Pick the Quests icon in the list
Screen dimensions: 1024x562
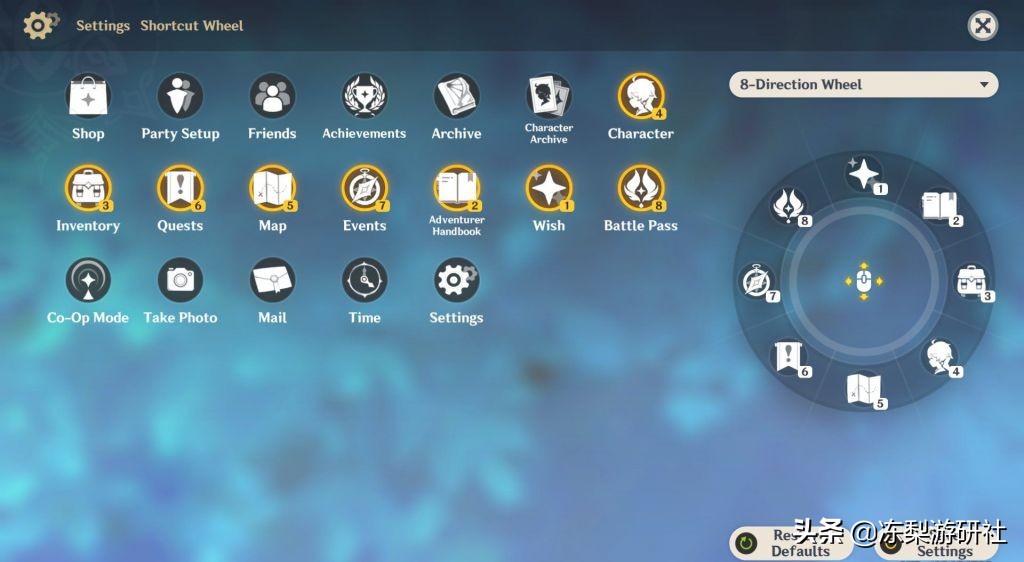tap(180, 189)
